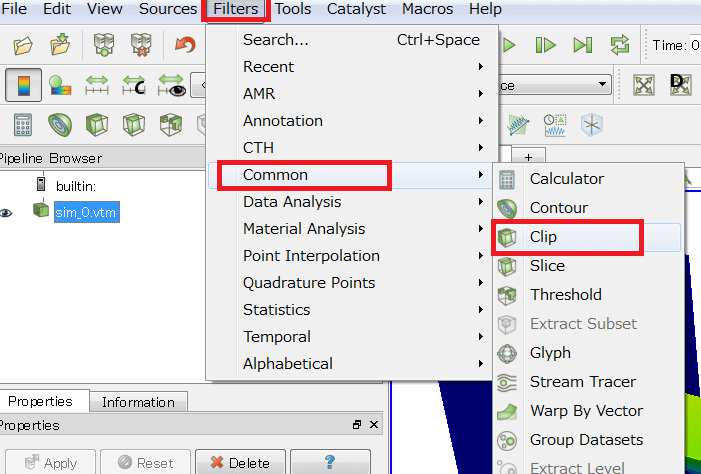Click the Undo arrow icon
701x474 pixels.
[x=185, y=45]
